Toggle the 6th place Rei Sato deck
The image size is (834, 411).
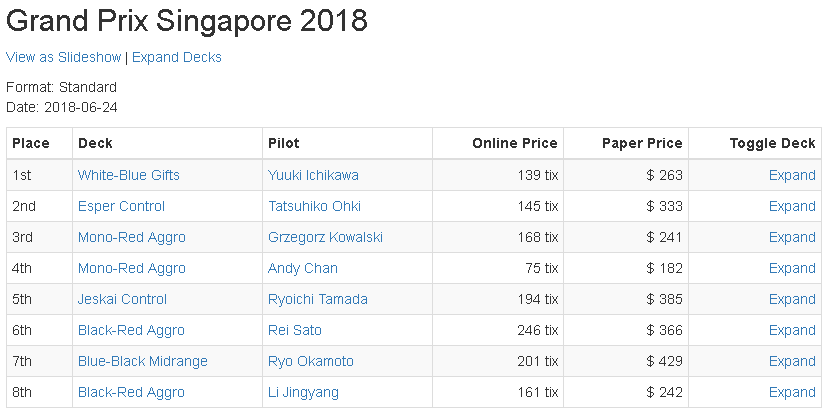pyautogui.click(x=792, y=330)
